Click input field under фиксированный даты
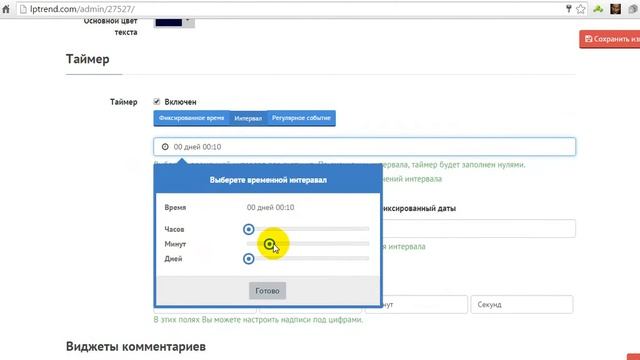This screenshot has height=360, width=640. point(478,229)
